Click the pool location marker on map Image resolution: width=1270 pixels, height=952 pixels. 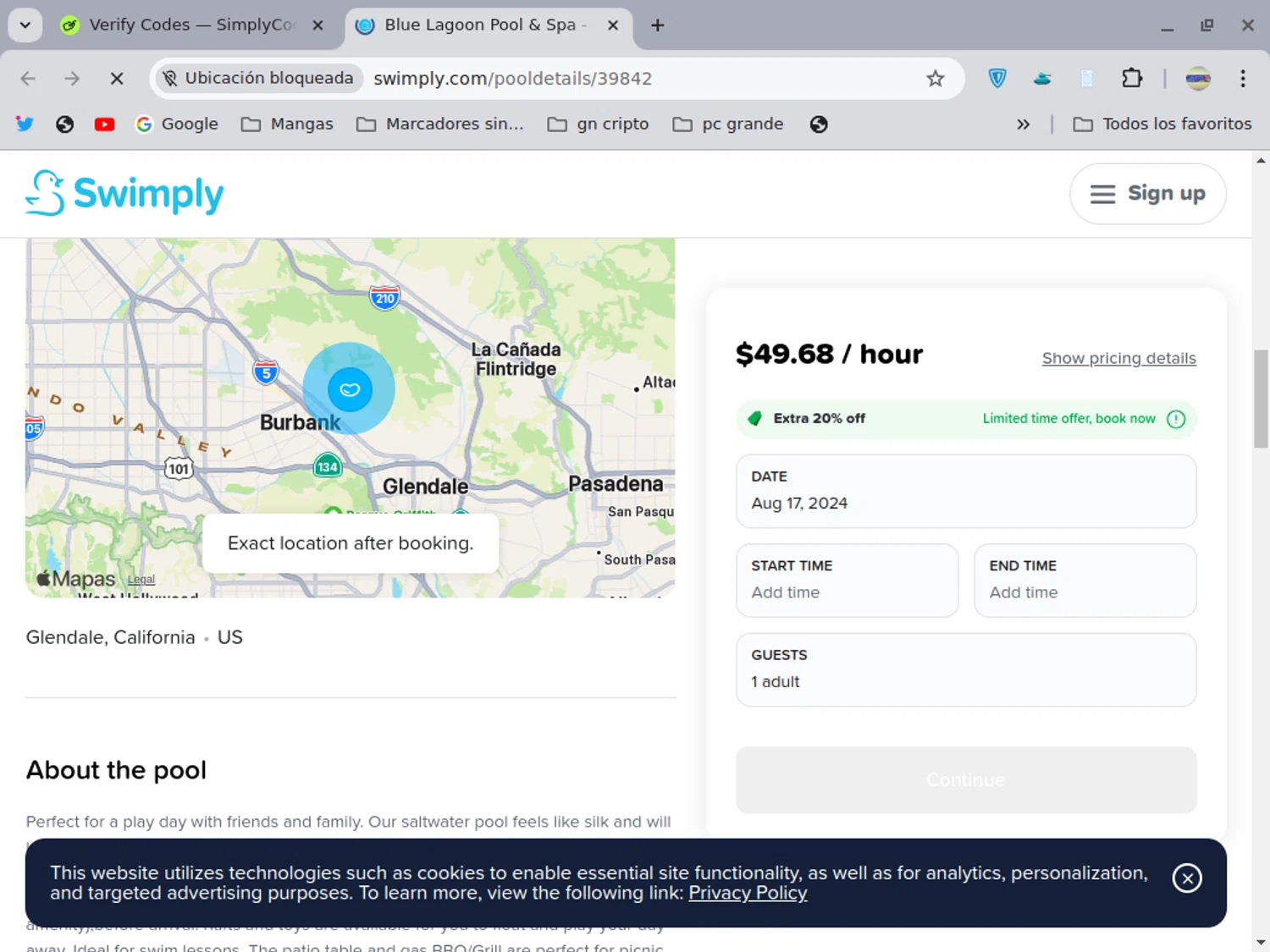point(350,389)
